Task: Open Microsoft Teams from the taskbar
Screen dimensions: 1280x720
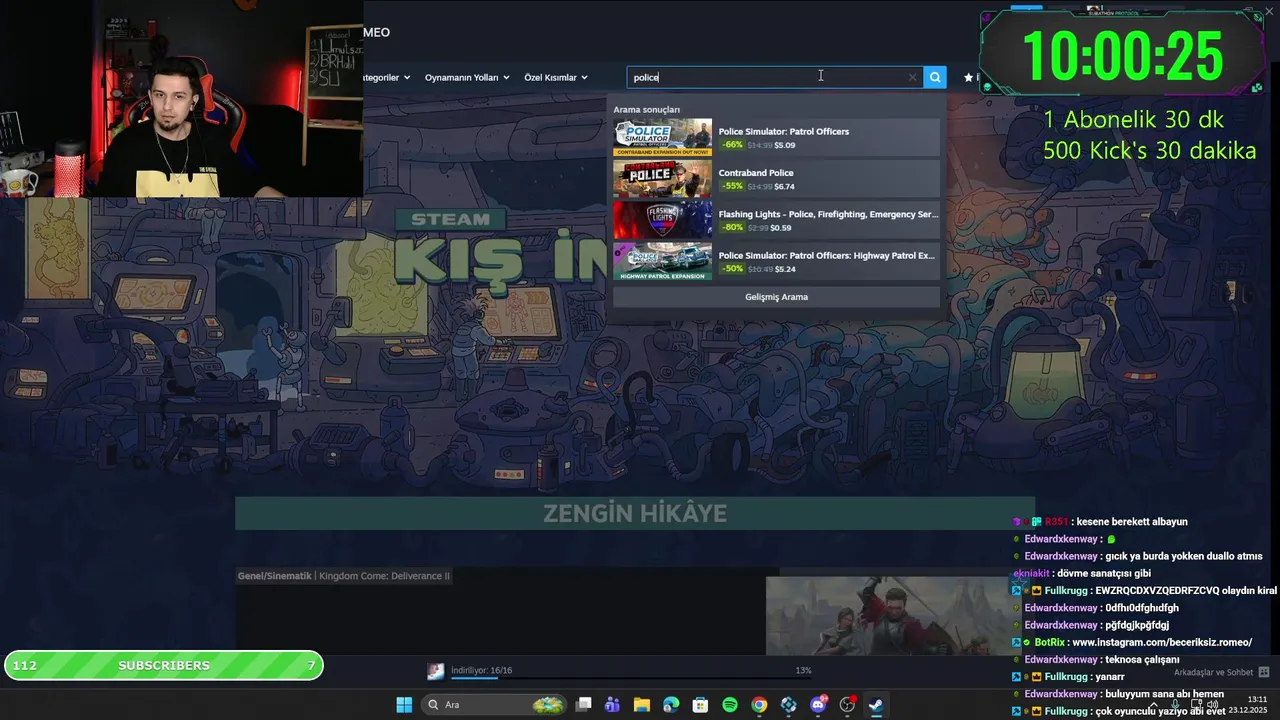Action: pyautogui.click(x=612, y=705)
